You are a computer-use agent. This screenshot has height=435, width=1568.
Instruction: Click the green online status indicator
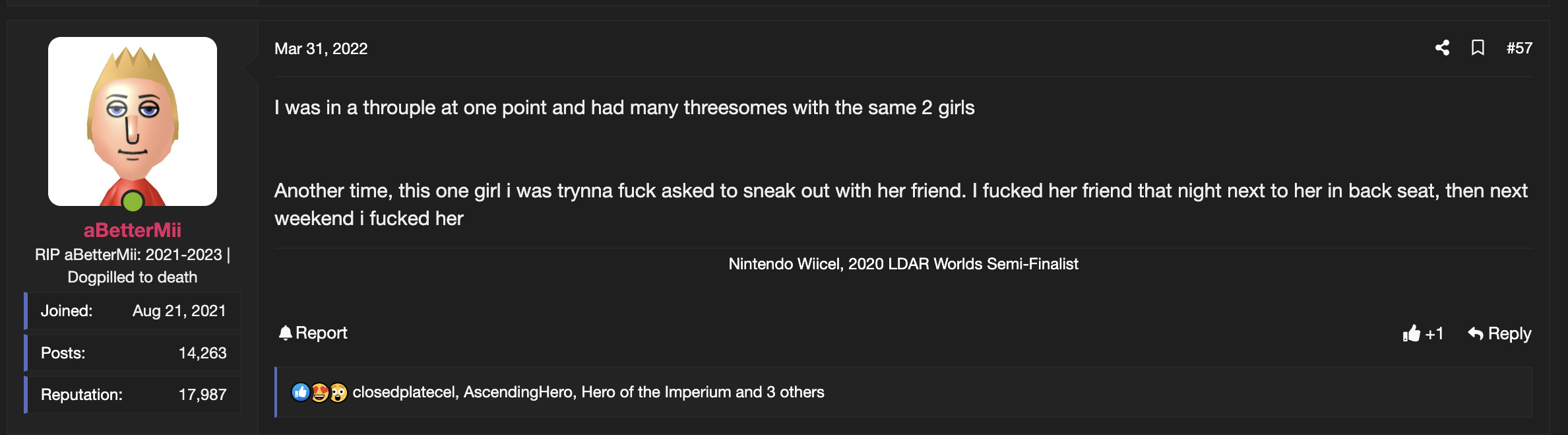133,201
